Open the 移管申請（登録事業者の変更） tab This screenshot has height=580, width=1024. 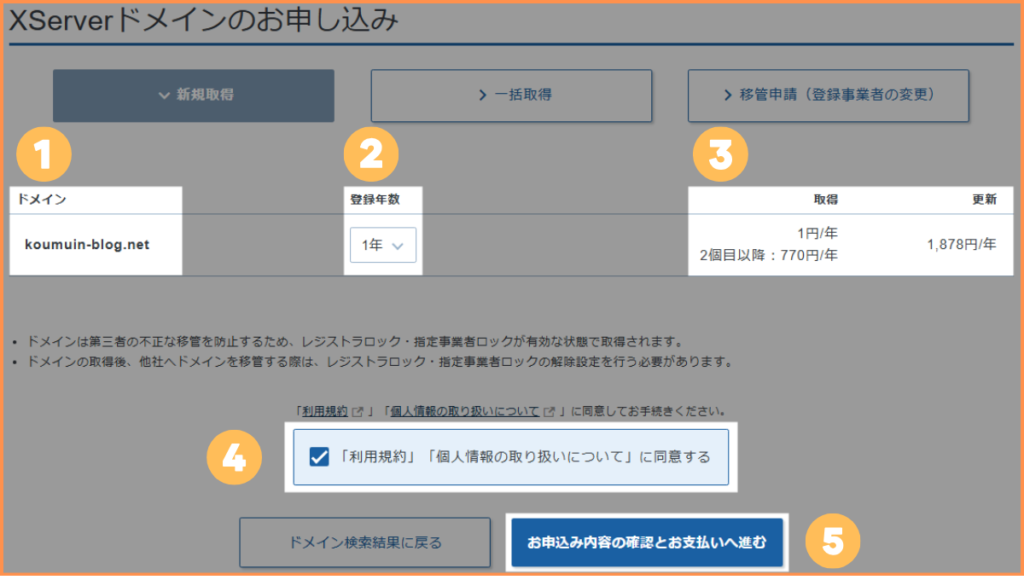828,95
